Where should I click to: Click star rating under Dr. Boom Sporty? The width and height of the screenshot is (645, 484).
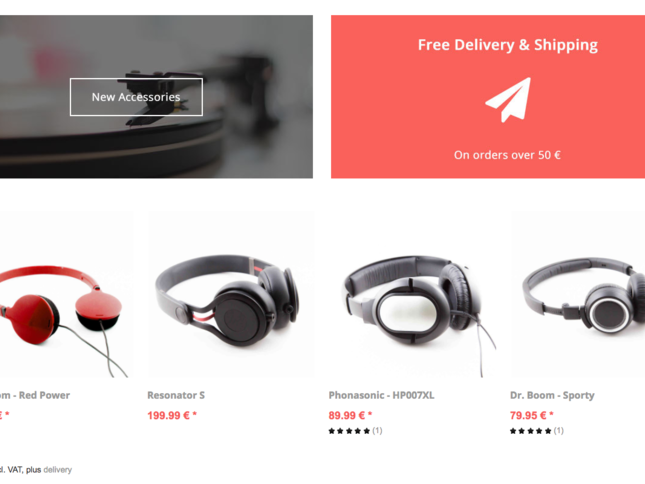pyautogui.click(x=531, y=431)
